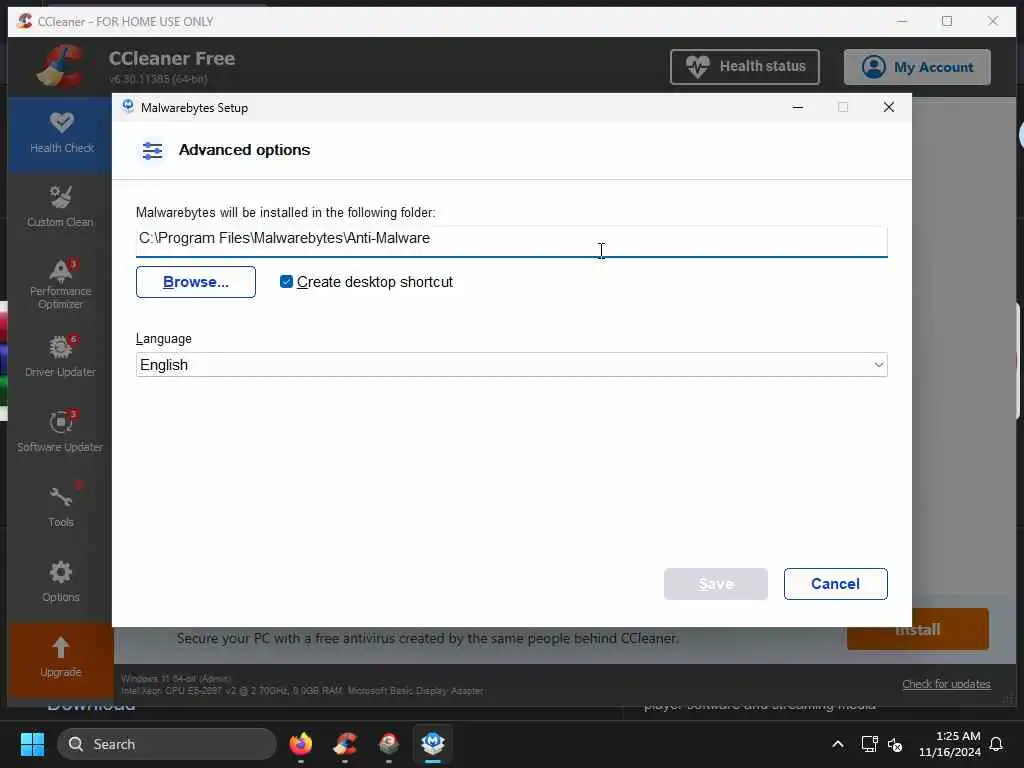Click the Advanced options sliders icon
The image size is (1024, 768).
[152, 151]
